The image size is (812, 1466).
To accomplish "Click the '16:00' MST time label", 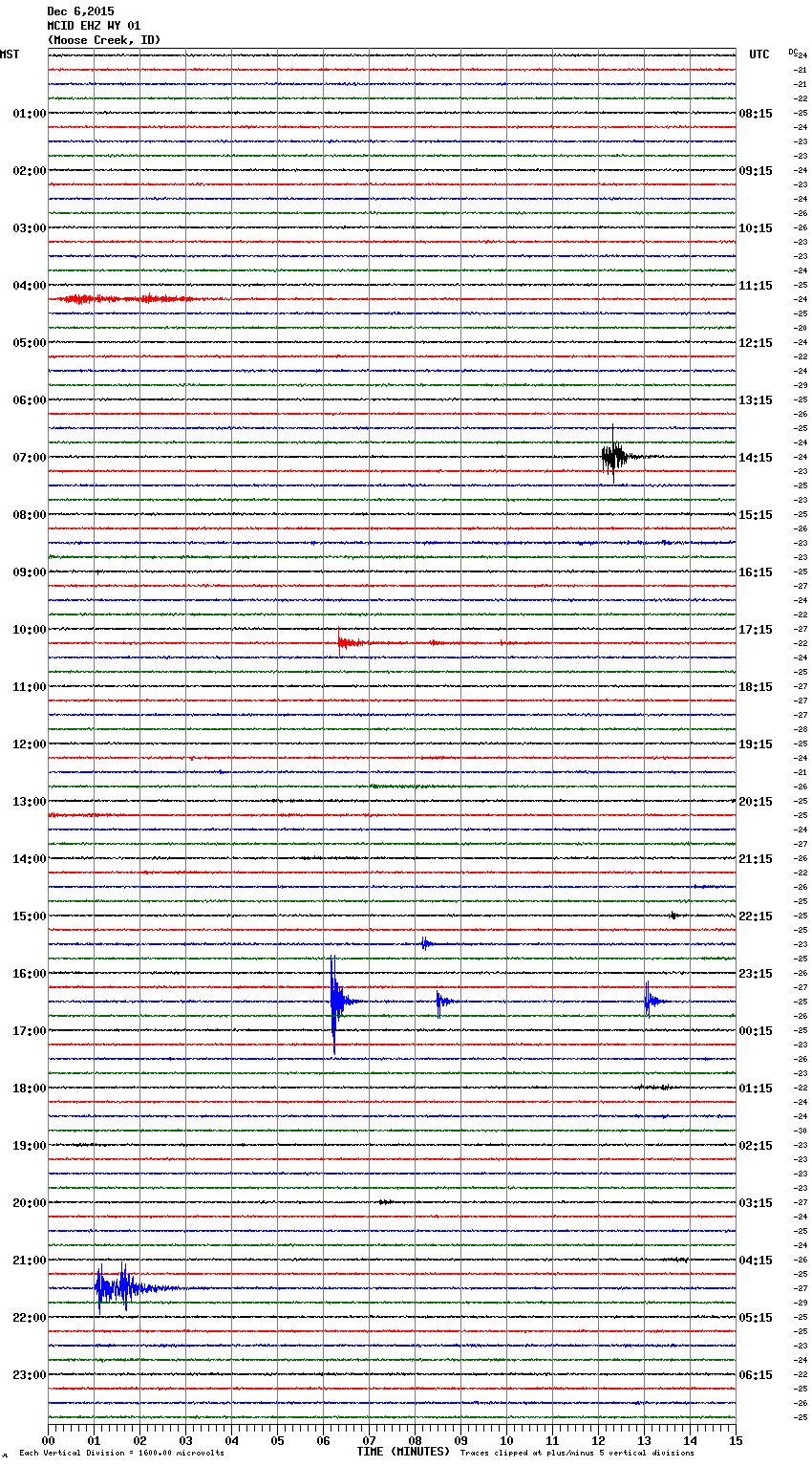I will coord(30,974).
